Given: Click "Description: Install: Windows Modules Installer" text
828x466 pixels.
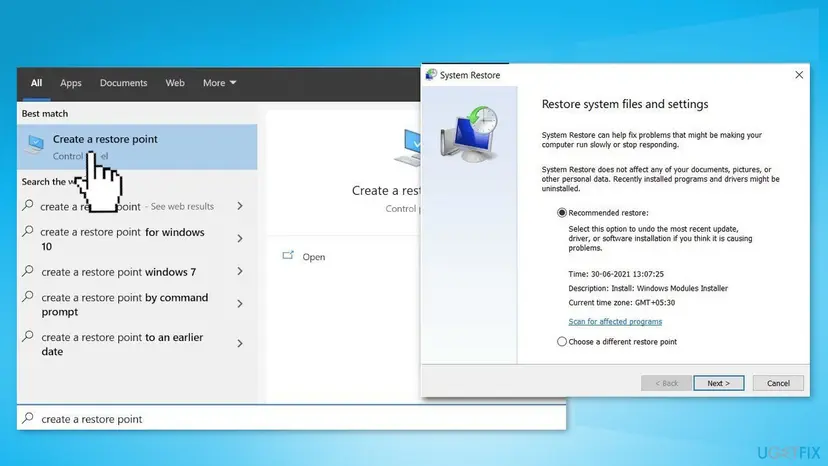Looking at the screenshot, I should click(648, 288).
